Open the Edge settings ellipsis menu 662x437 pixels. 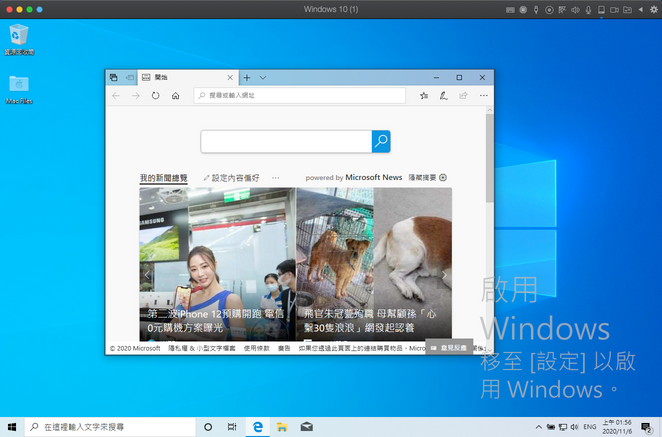pyautogui.click(x=483, y=96)
